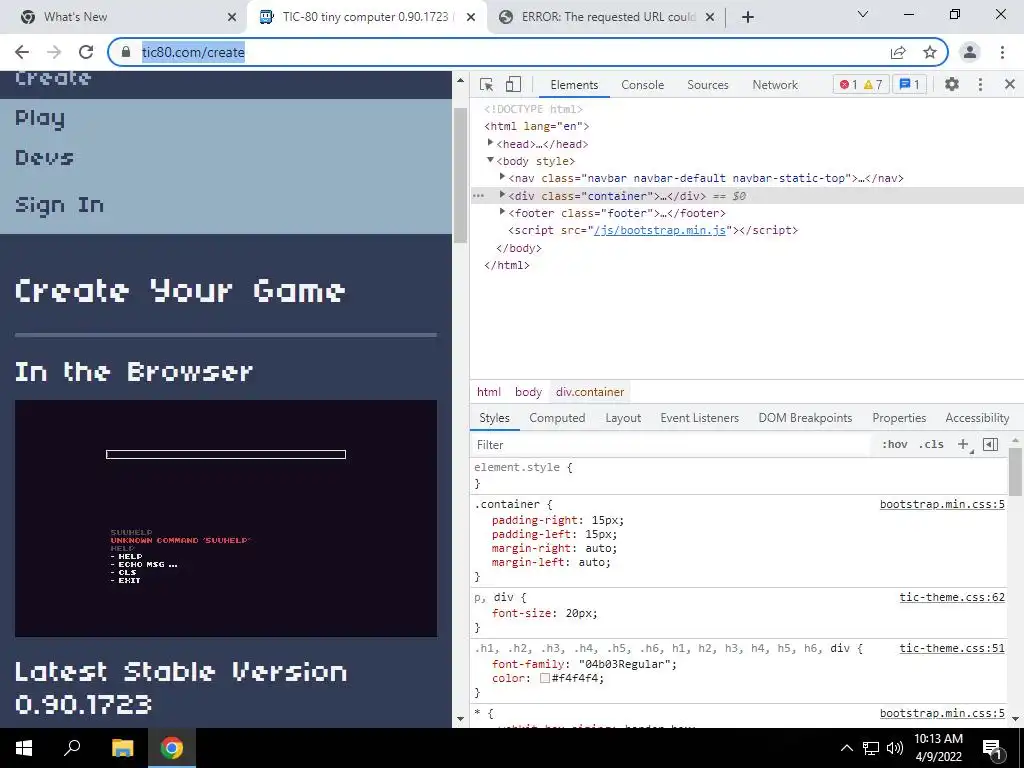Reload the page

(x=86, y=52)
